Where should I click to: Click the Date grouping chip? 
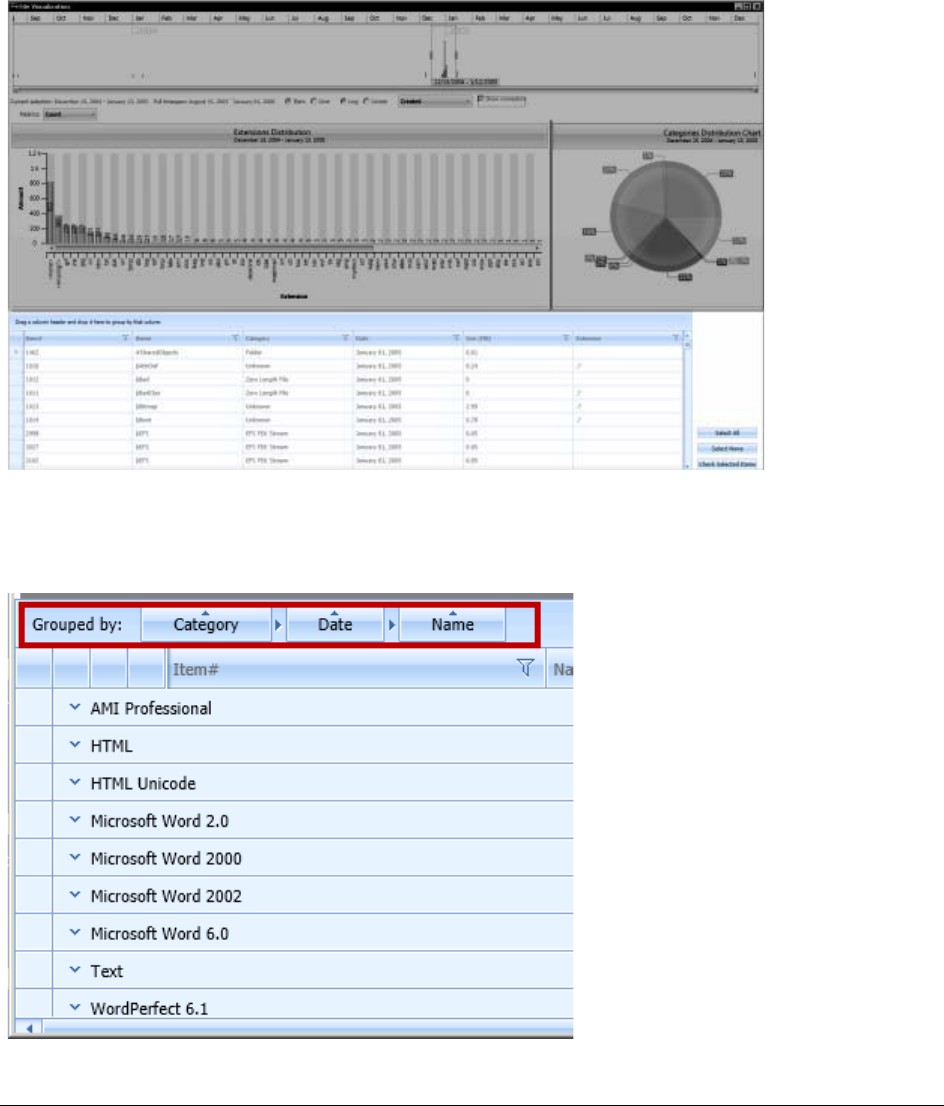coord(335,624)
